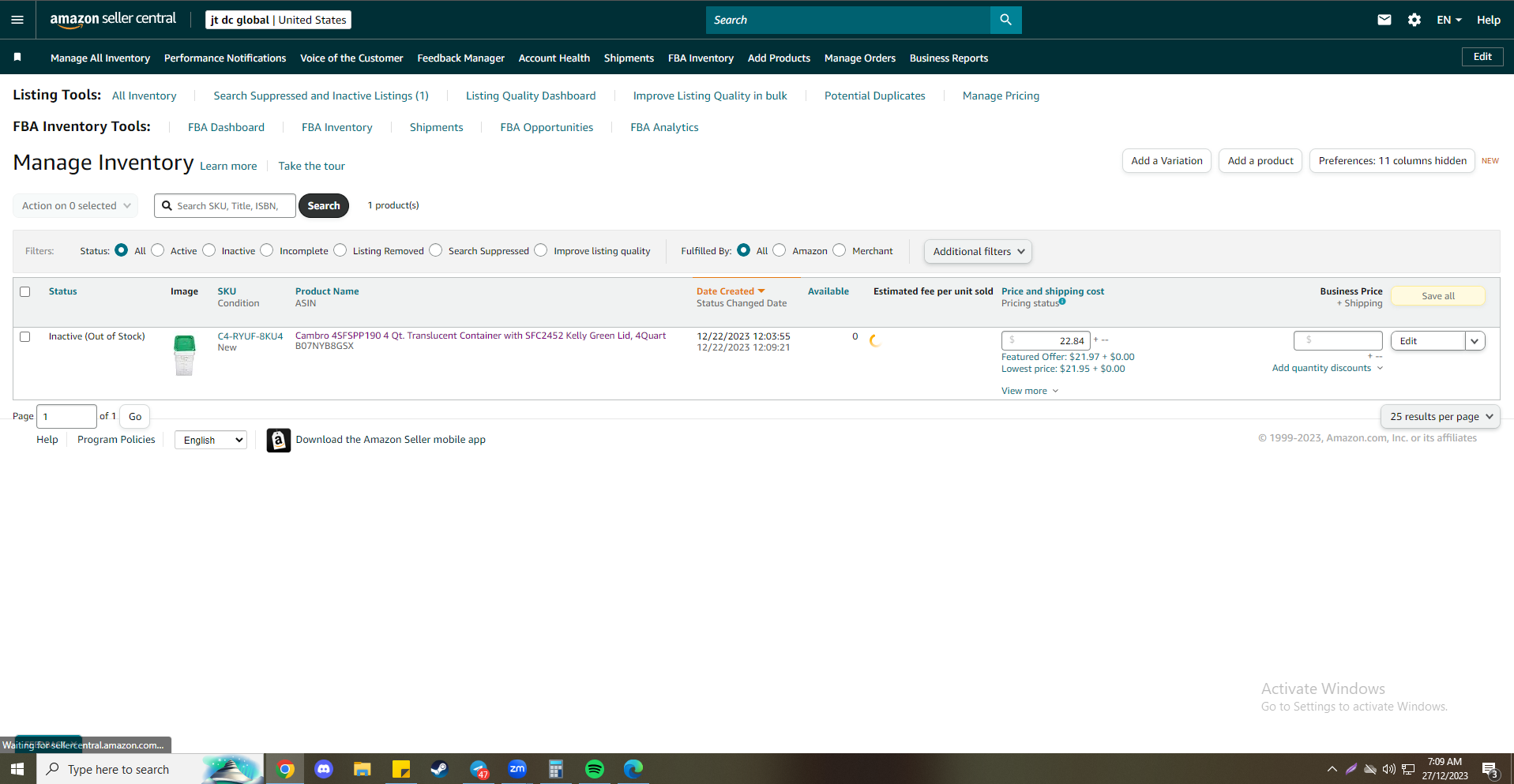Open Business Reports menu item
This screenshot has height=784, width=1514.
(949, 58)
